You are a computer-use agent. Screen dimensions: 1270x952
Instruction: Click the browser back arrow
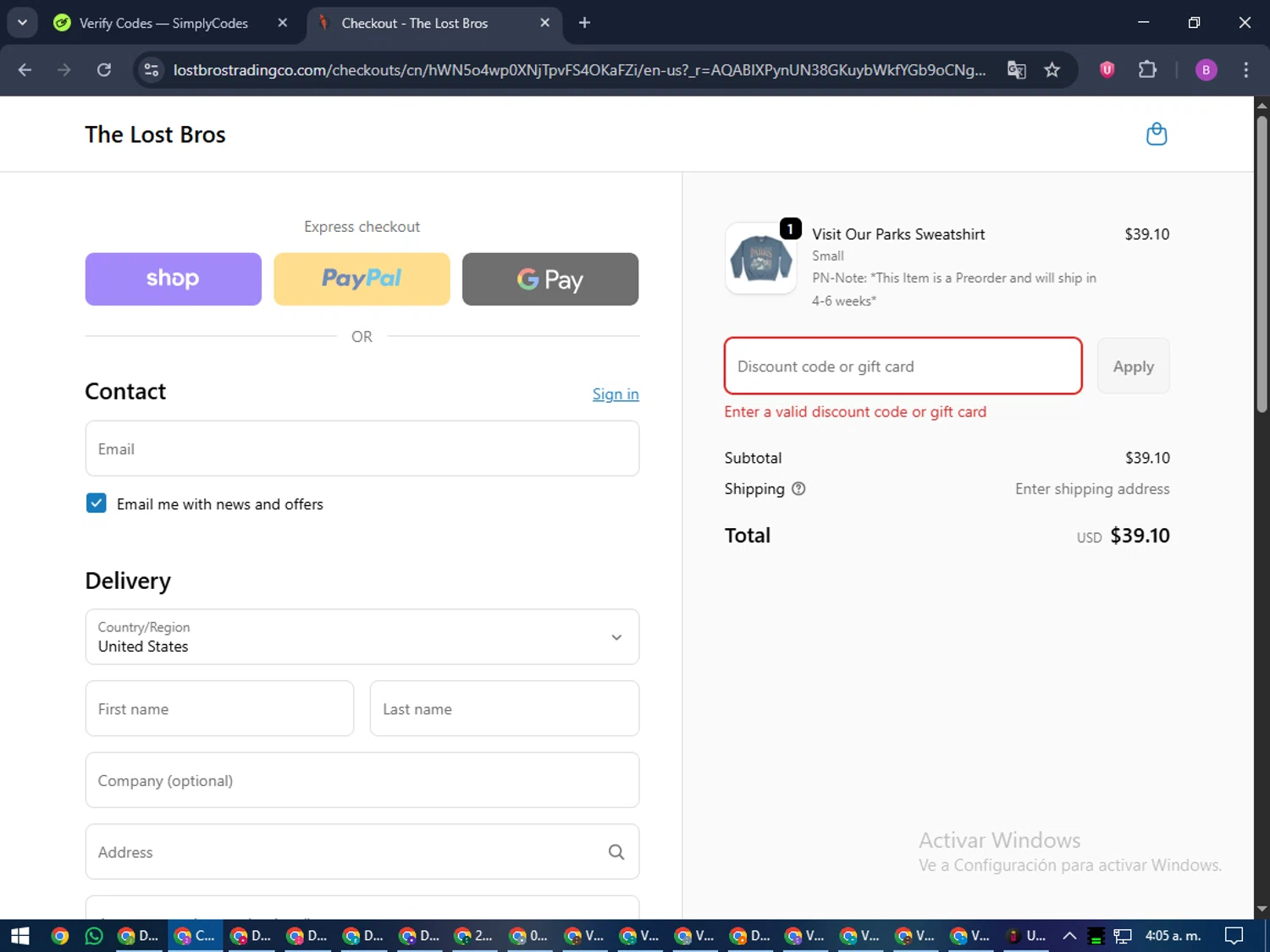[x=25, y=69]
